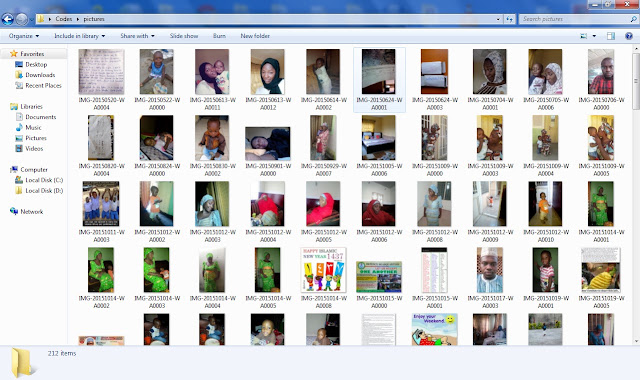This screenshot has width=640, height=380.
Task: Select thumbnail IMG-20150901-WA0000
Action: tap(268, 143)
